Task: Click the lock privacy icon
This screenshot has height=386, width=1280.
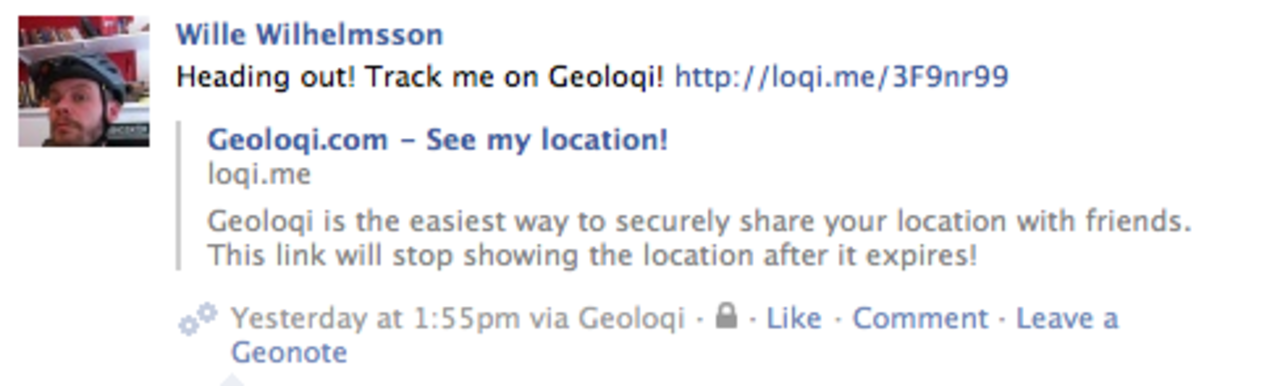Action: (x=727, y=317)
